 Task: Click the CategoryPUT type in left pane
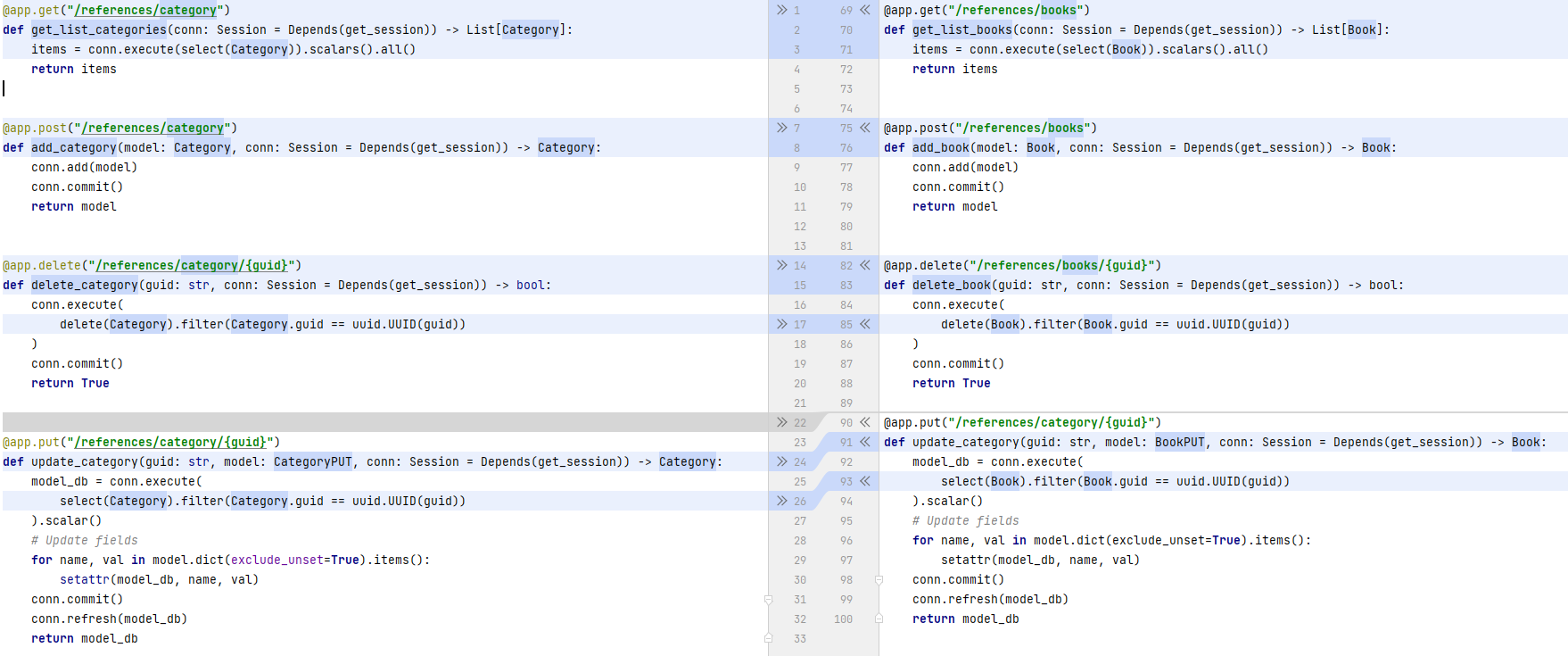(x=313, y=461)
